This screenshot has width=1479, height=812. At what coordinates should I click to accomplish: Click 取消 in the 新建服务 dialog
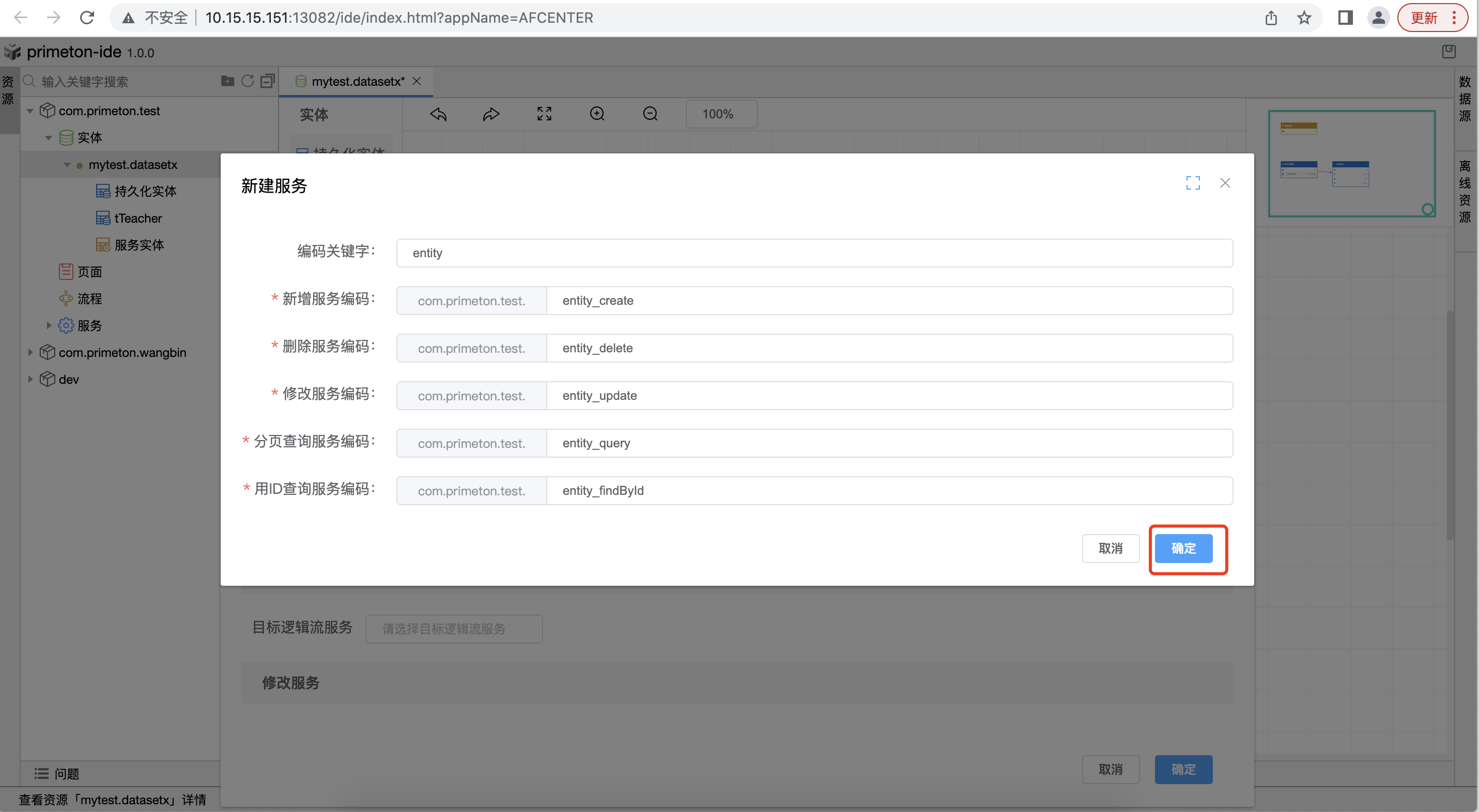pyautogui.click(x=1110, y=548)
